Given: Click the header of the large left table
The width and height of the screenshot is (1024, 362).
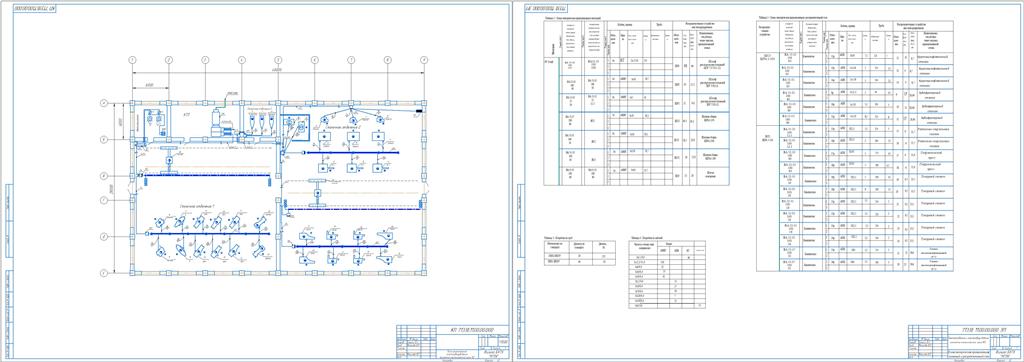Looking at the screenshot, I should tap(636, 39).
